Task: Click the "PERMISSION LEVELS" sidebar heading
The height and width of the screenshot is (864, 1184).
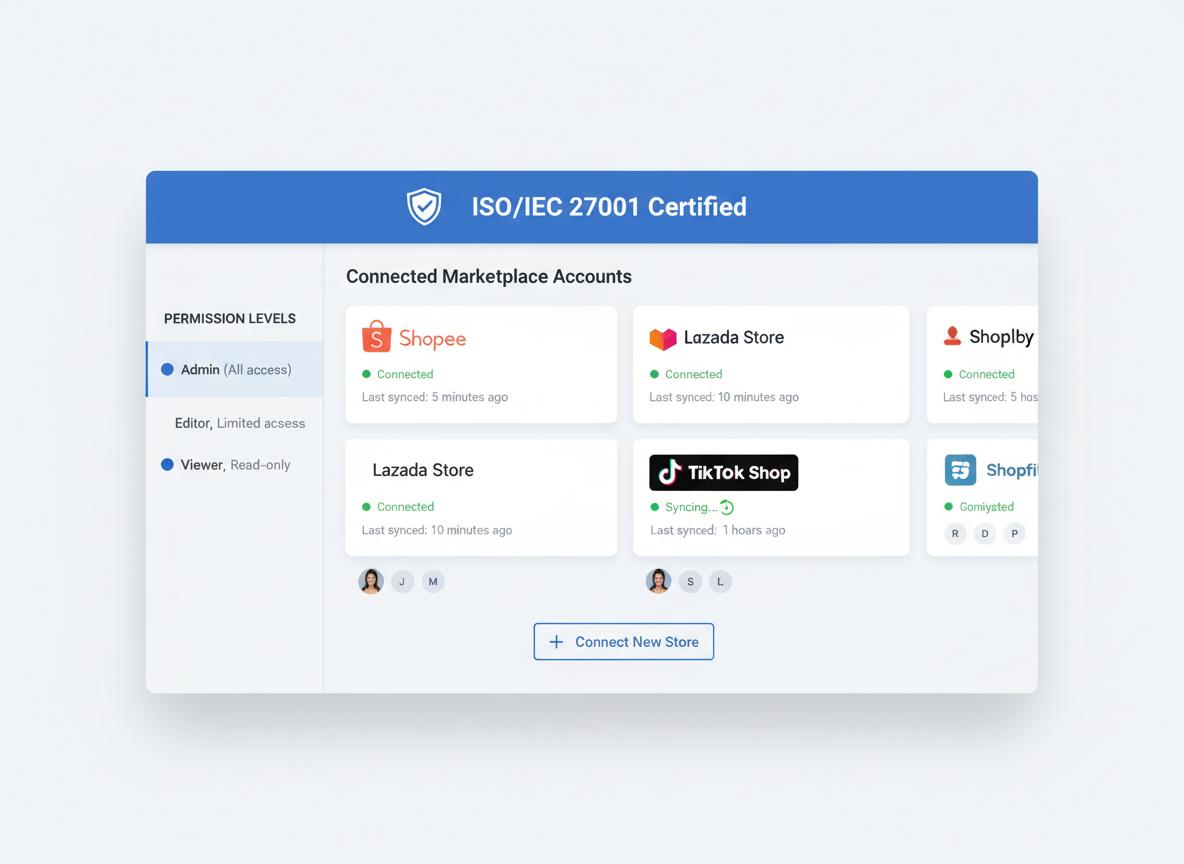Action: pos(230,319)
